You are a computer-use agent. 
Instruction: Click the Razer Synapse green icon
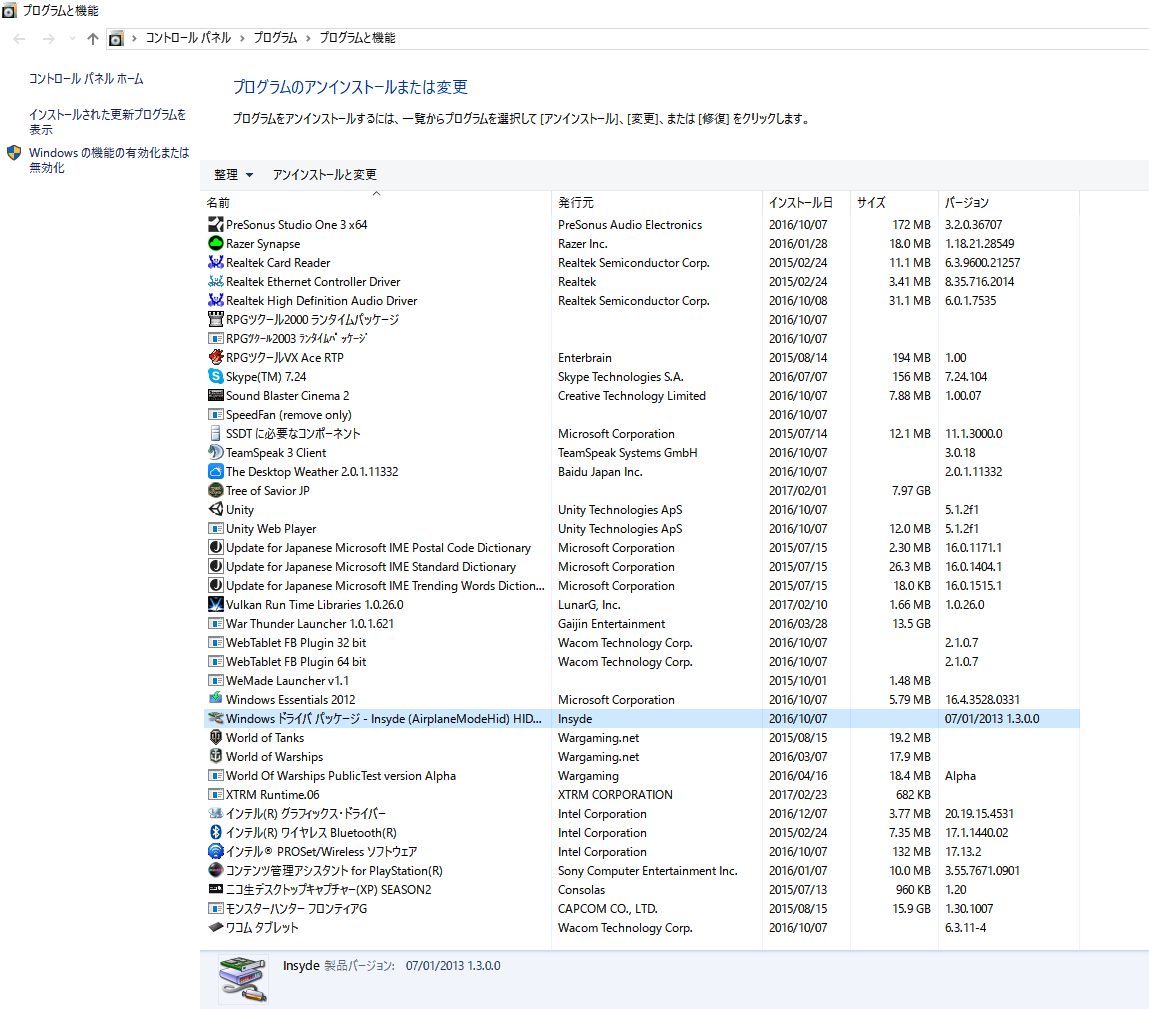point(215,243)
